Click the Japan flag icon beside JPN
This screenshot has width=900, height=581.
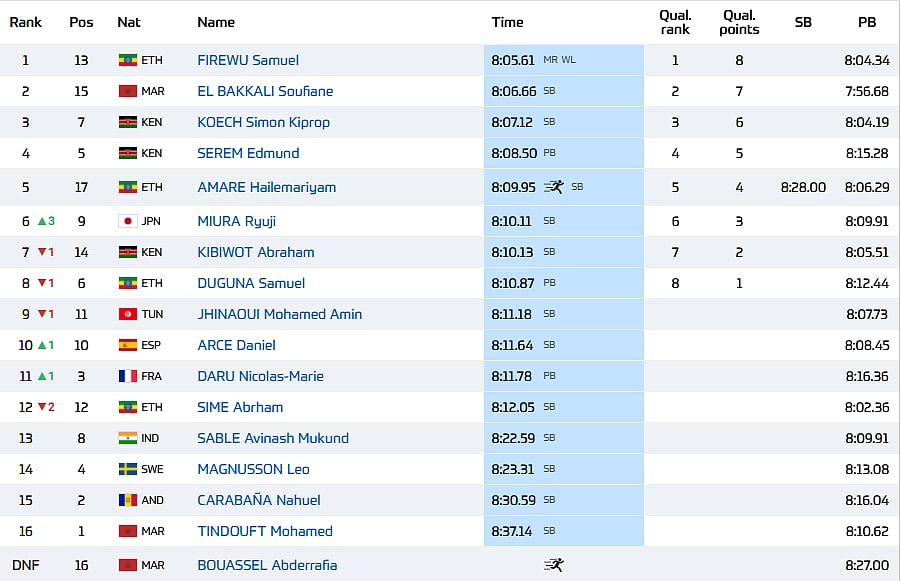127,221
